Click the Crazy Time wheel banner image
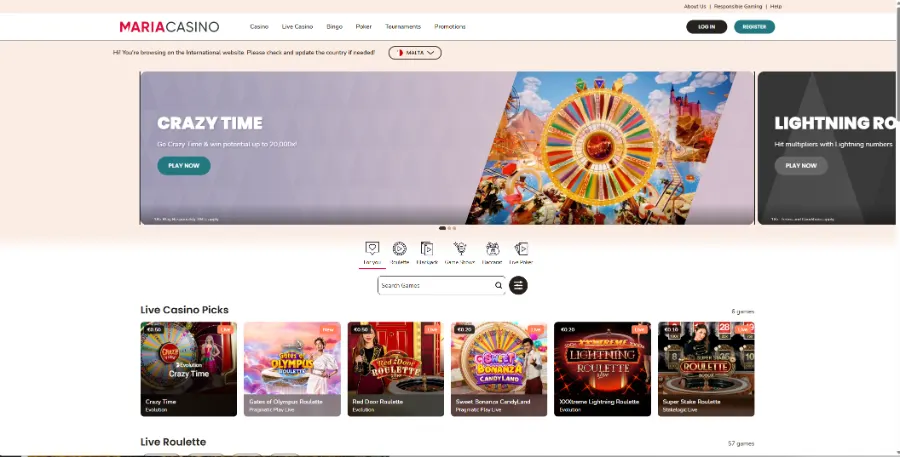This screenshot has height=457, width=900. tap(600, 148)
